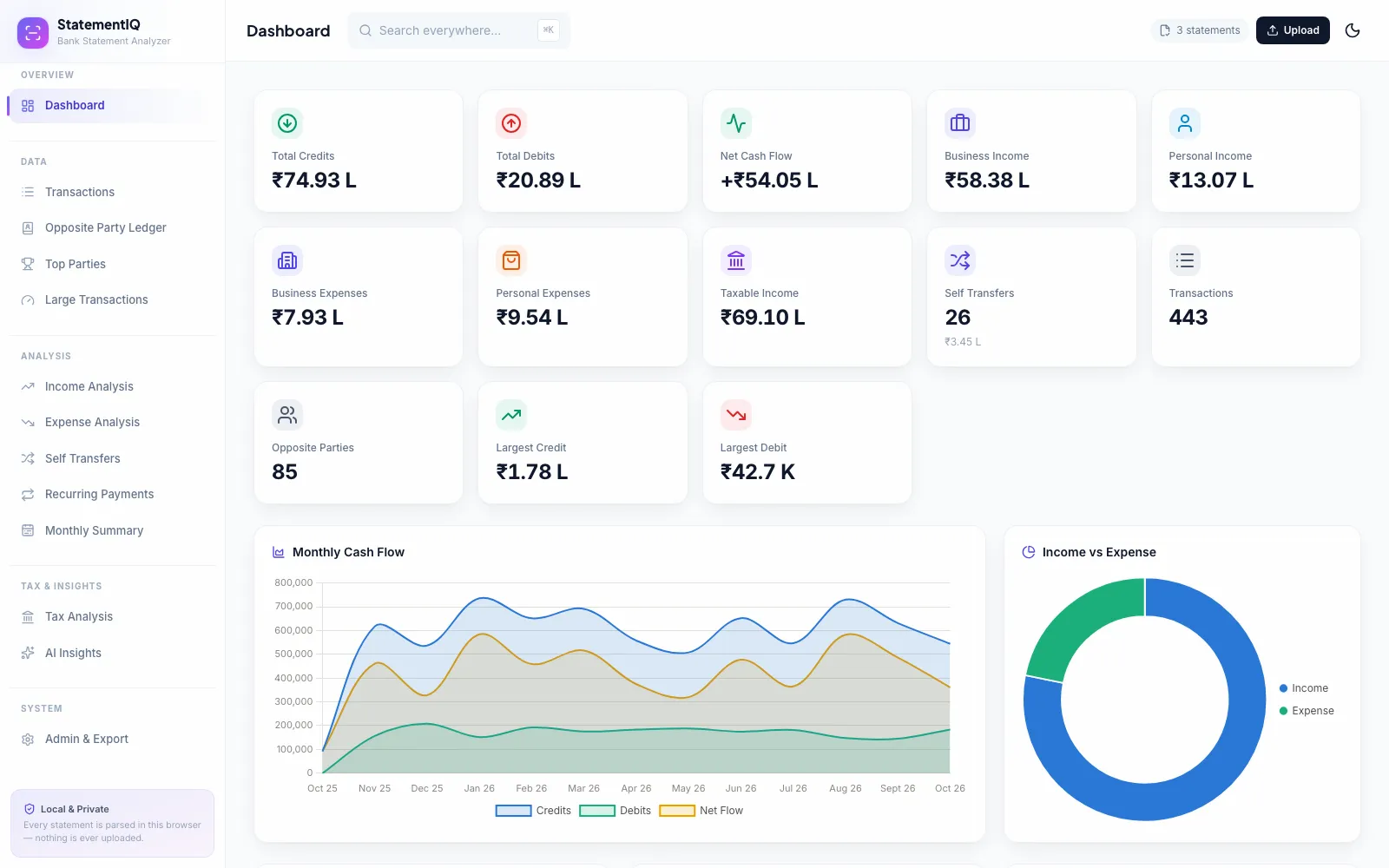This screenshot has width=1389, height=868.
Task: Toggle Net Flow series in legend
Action: (701, 811)
